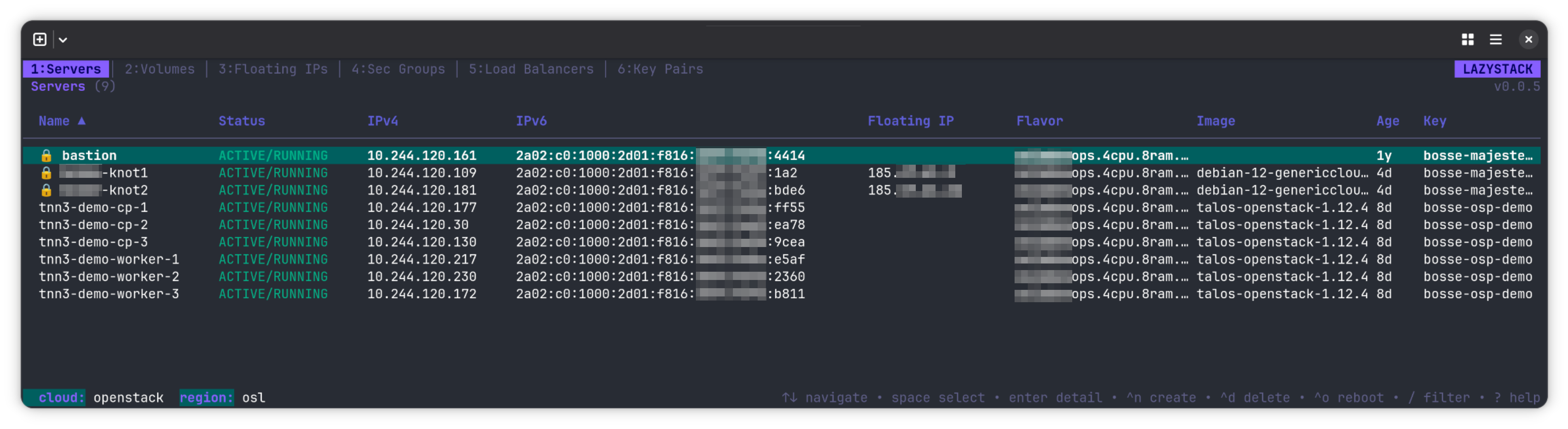Screen dimensions: 1568x429
Task: Click the IPv6 address ending in :ff55
Action: coord(660,208)
